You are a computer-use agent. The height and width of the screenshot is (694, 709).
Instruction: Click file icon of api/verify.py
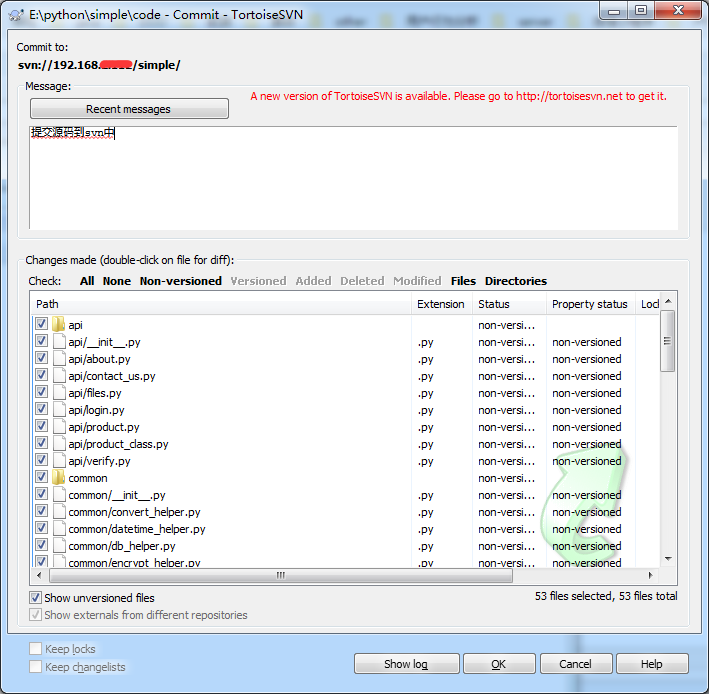[x=59, y=460]
